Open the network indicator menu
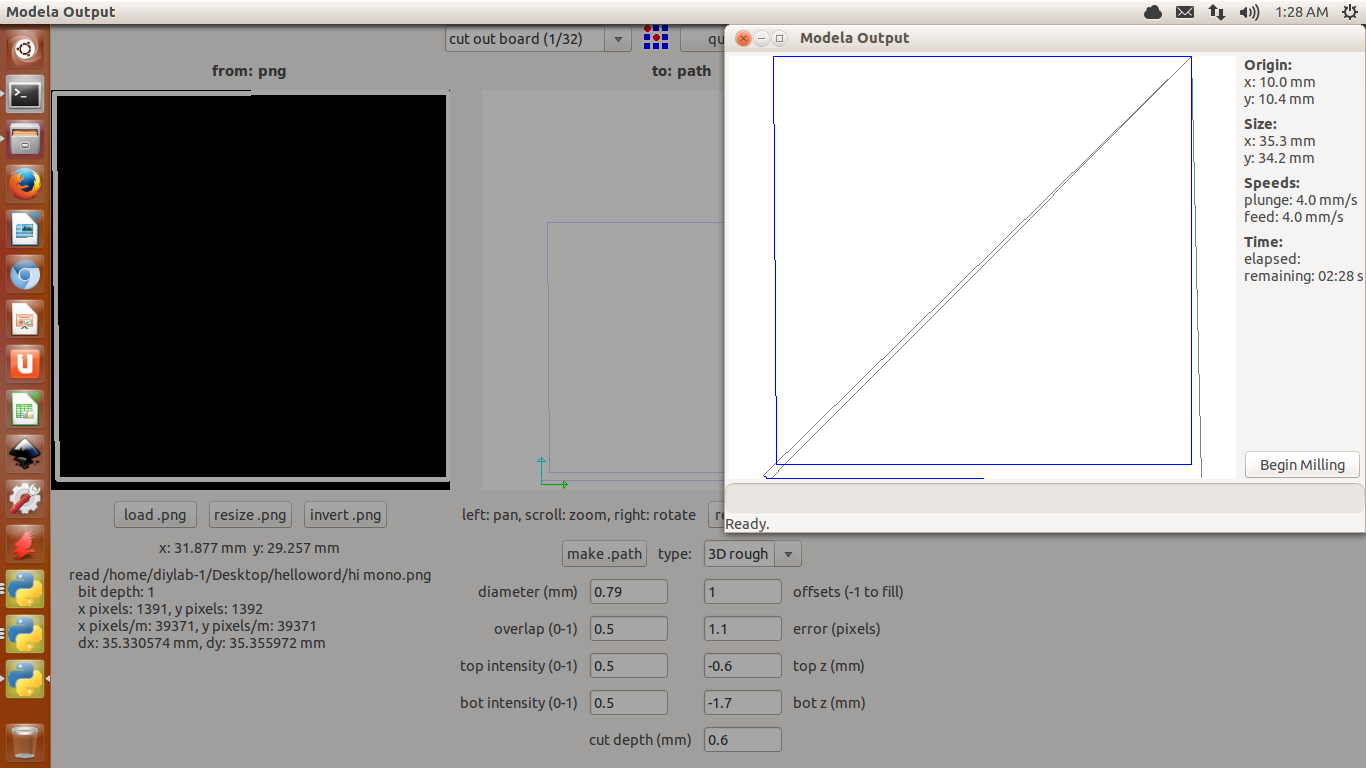1366x768 pixels. (x=1216, y=12)
